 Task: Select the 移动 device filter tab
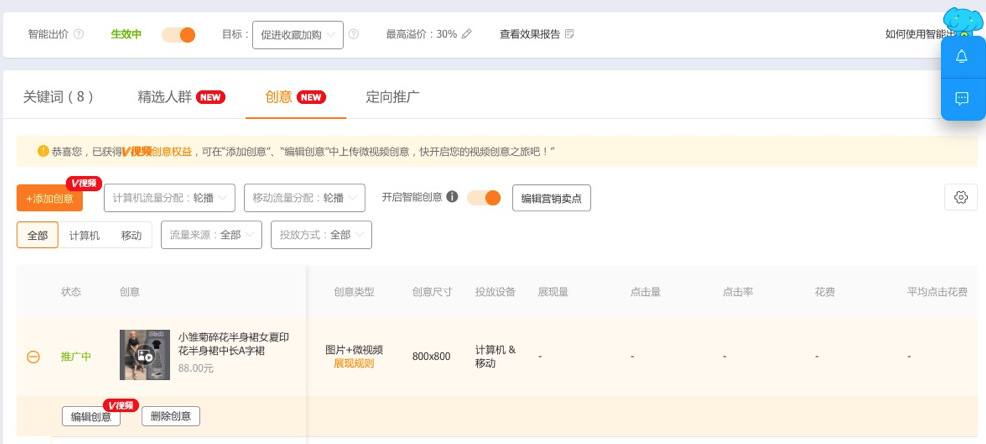[x=131, y=236]
